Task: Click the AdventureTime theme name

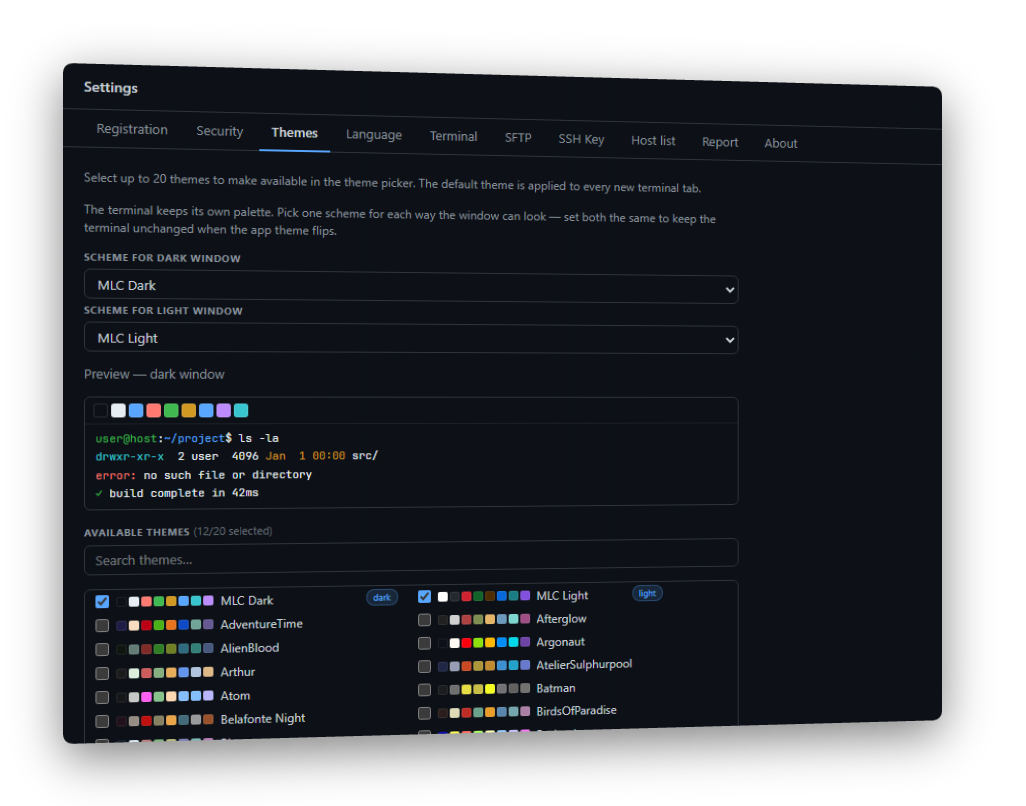Action: click(262, 624)
